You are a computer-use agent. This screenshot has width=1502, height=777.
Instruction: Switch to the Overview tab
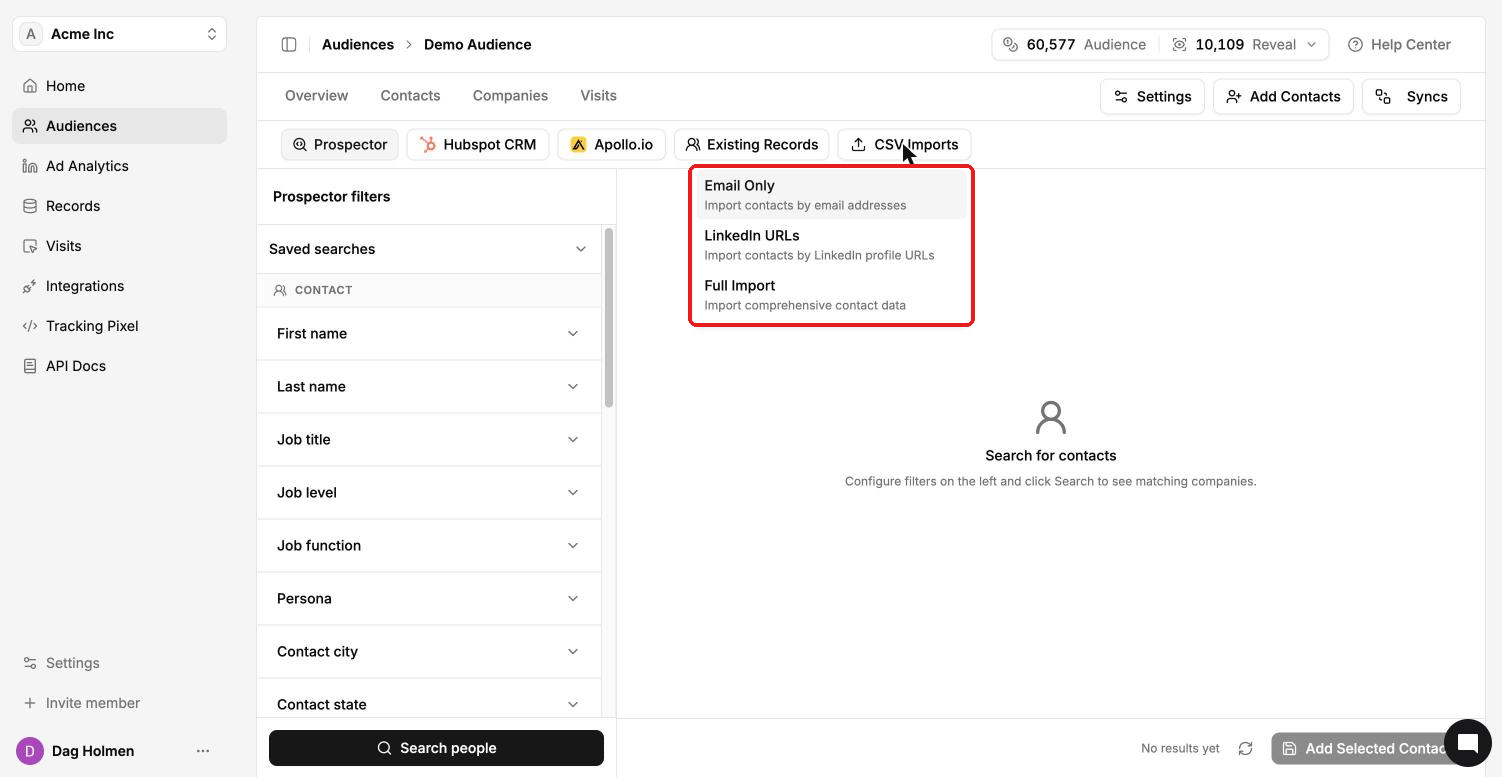pyautogui.click(x=316, y=96)
